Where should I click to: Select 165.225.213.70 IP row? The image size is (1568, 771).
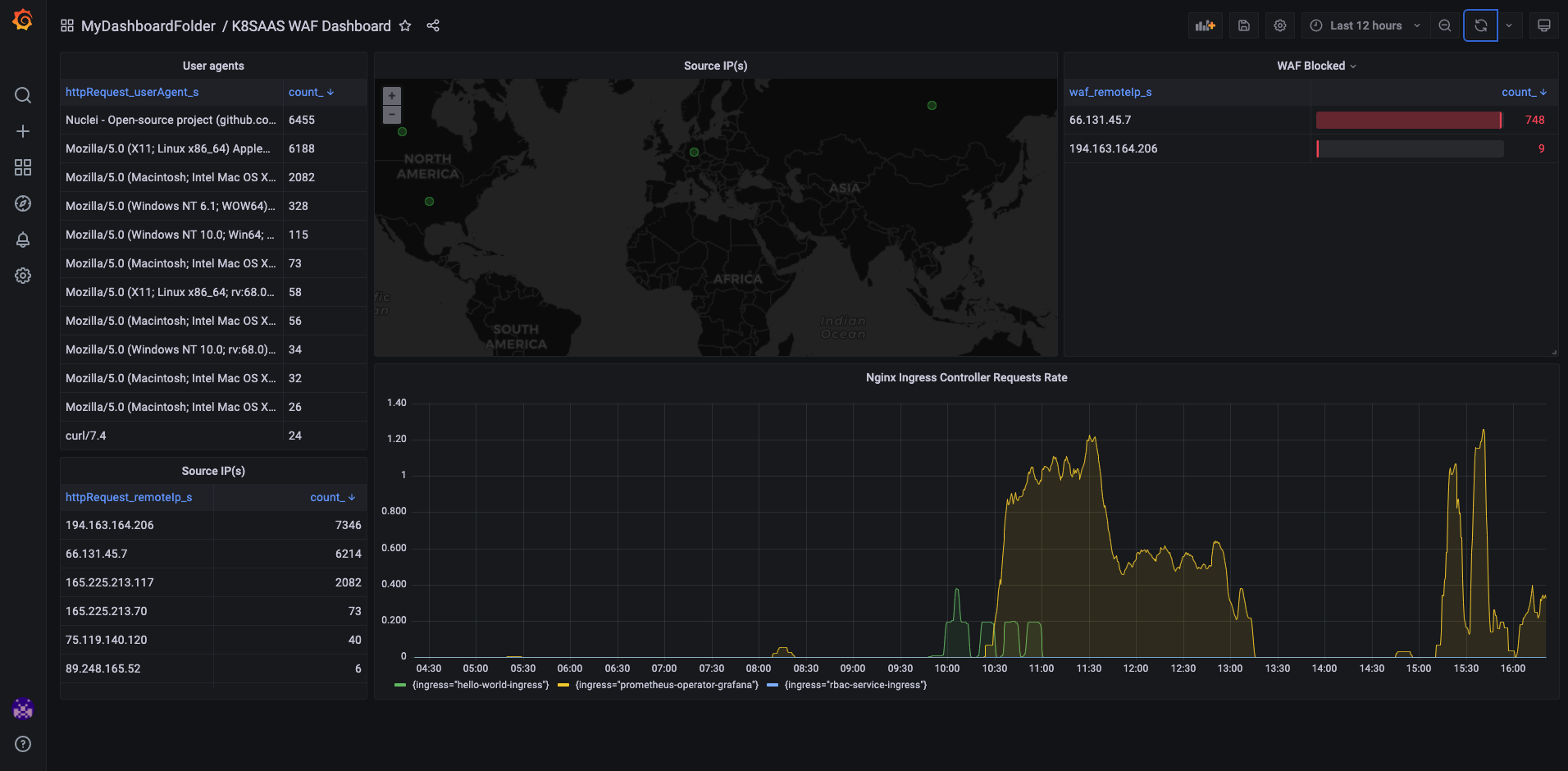213,611
